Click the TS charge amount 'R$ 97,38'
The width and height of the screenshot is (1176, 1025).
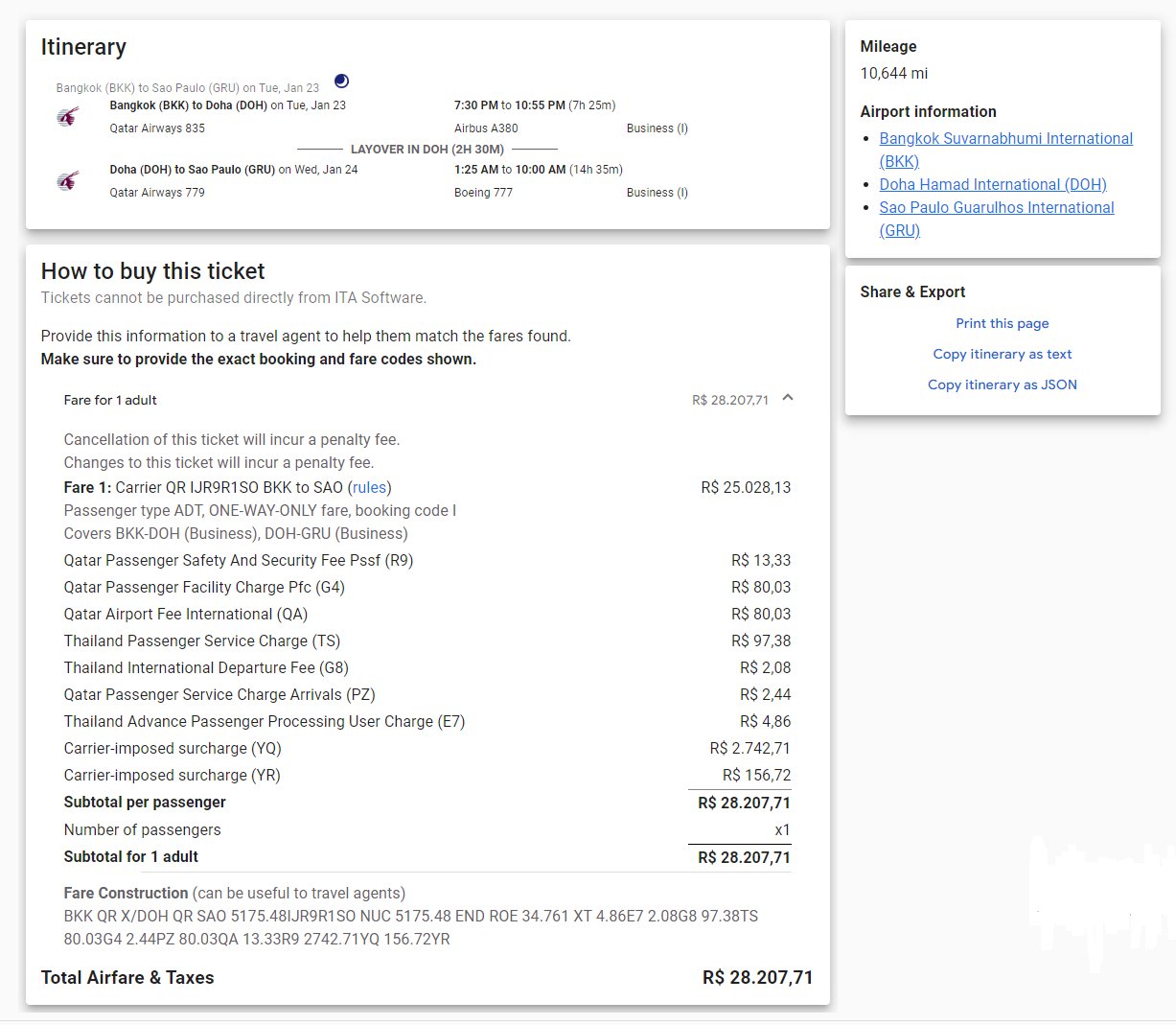(x=761, y=641)
